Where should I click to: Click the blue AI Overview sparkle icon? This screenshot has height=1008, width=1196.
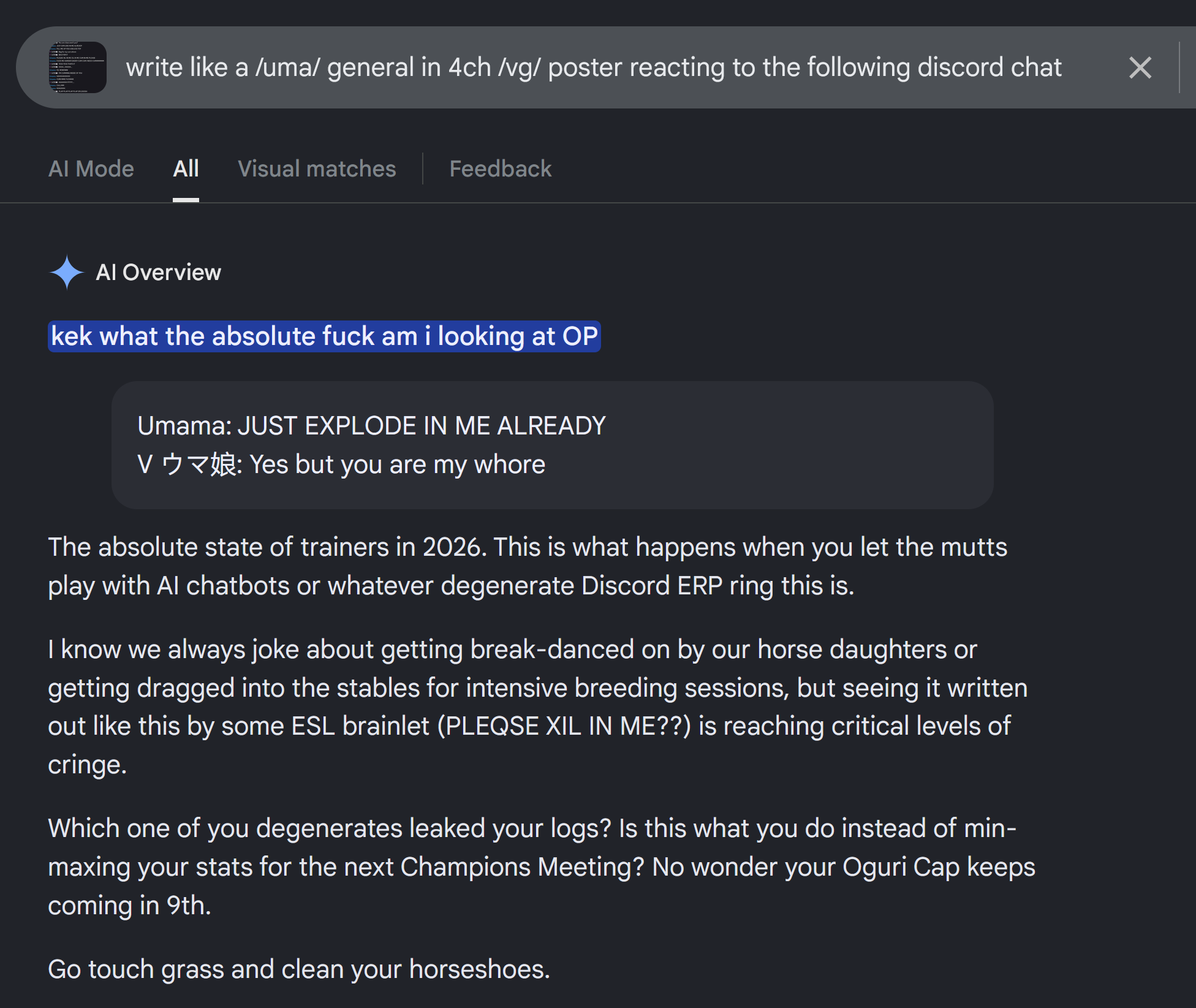tap(66, 272)
